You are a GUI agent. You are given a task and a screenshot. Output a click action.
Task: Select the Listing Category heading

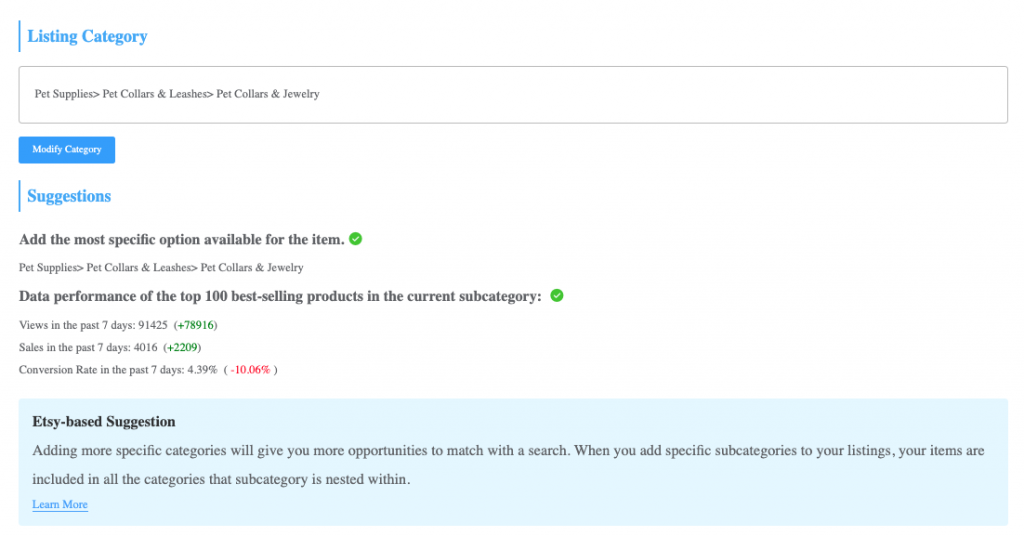[x=87, y=37]
